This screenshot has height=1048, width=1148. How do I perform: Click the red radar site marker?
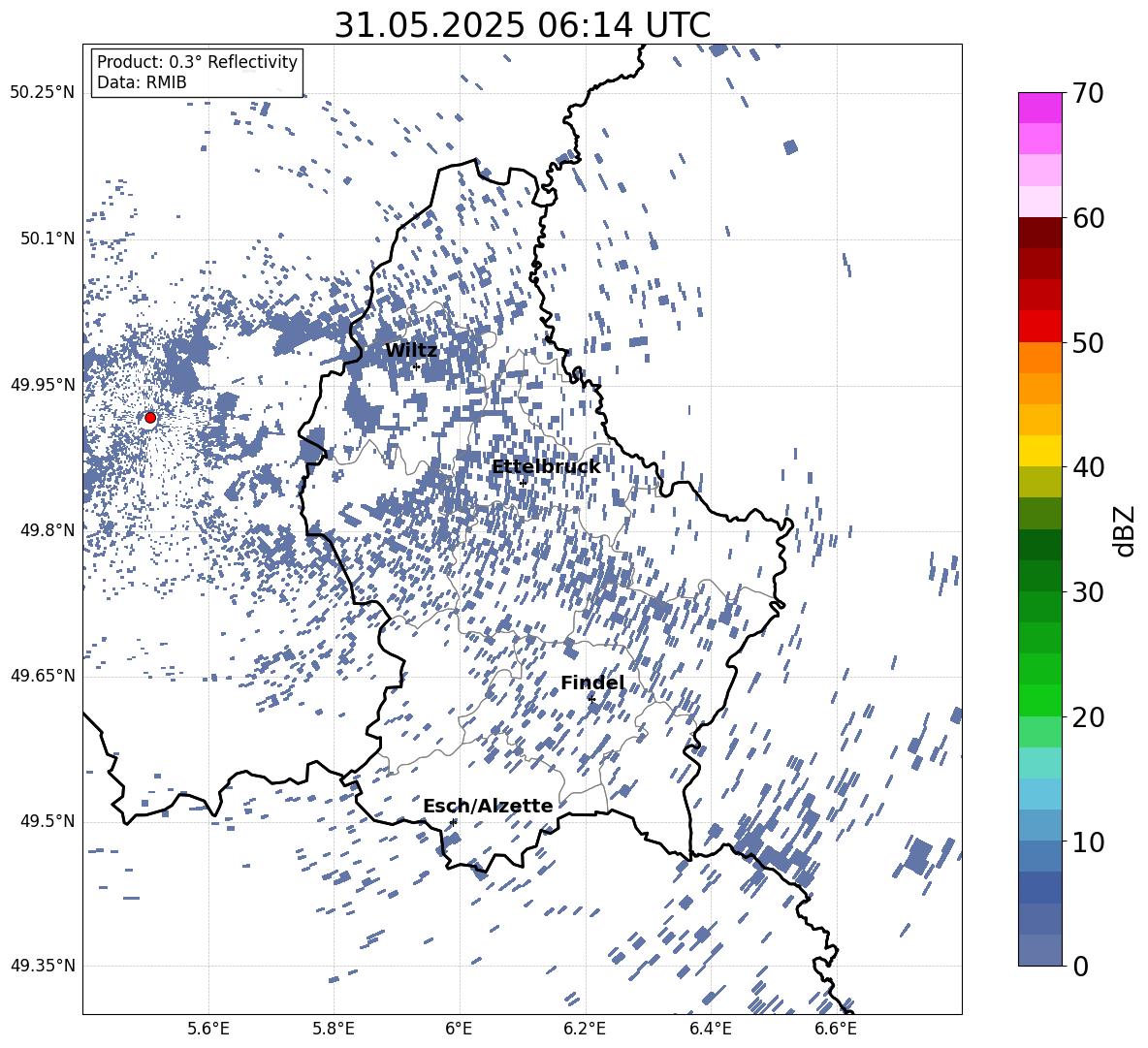150,418
